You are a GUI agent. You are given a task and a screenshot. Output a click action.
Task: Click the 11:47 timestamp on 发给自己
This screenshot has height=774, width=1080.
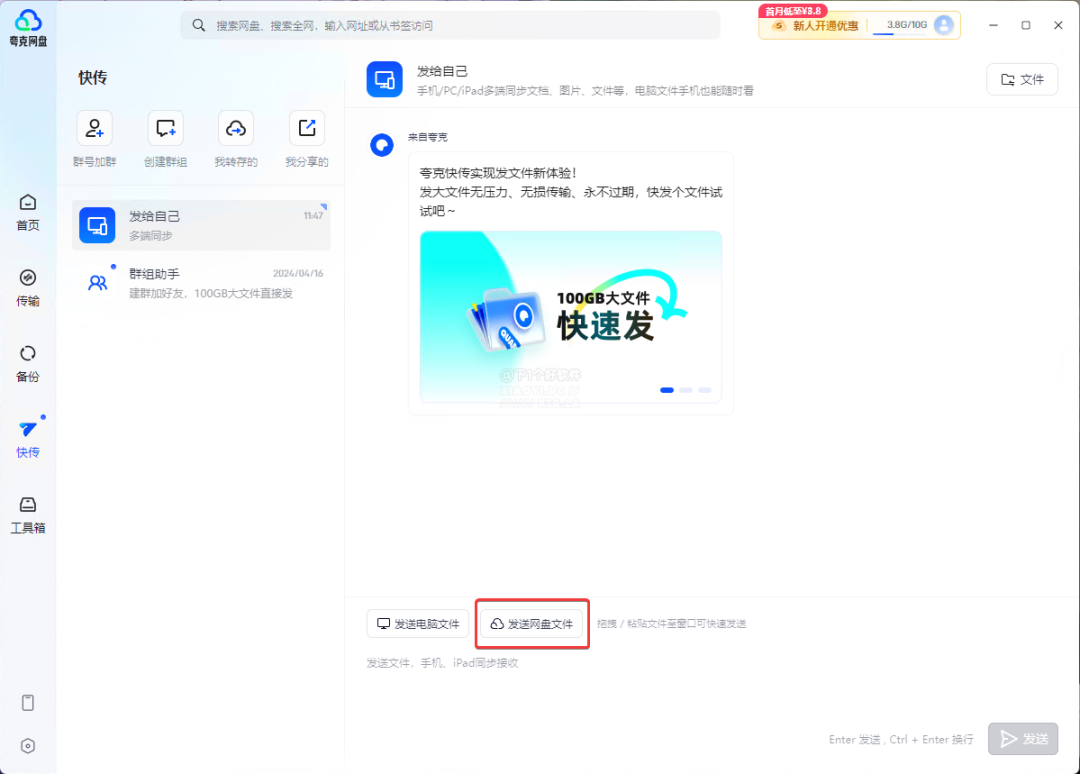point(313,216)
